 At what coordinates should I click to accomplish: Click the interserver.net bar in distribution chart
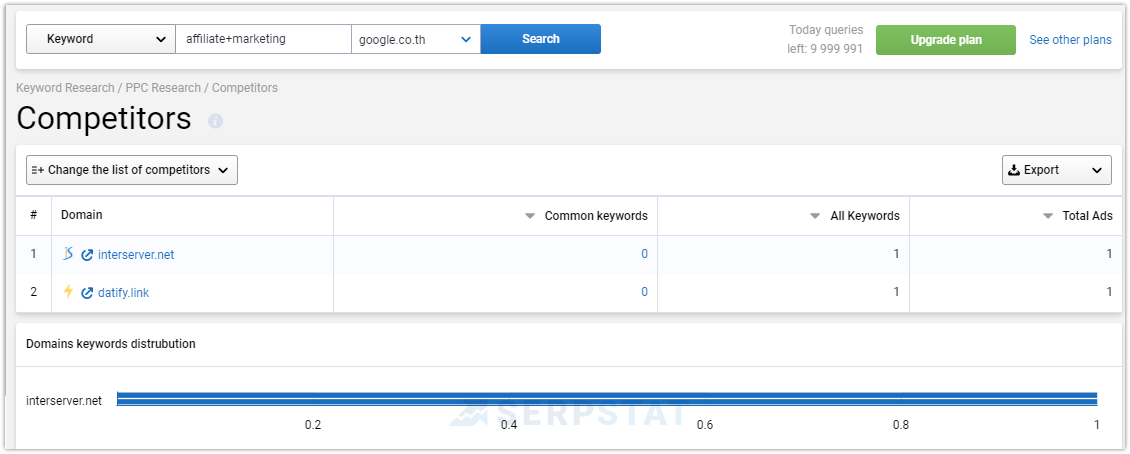pos(607,399)
